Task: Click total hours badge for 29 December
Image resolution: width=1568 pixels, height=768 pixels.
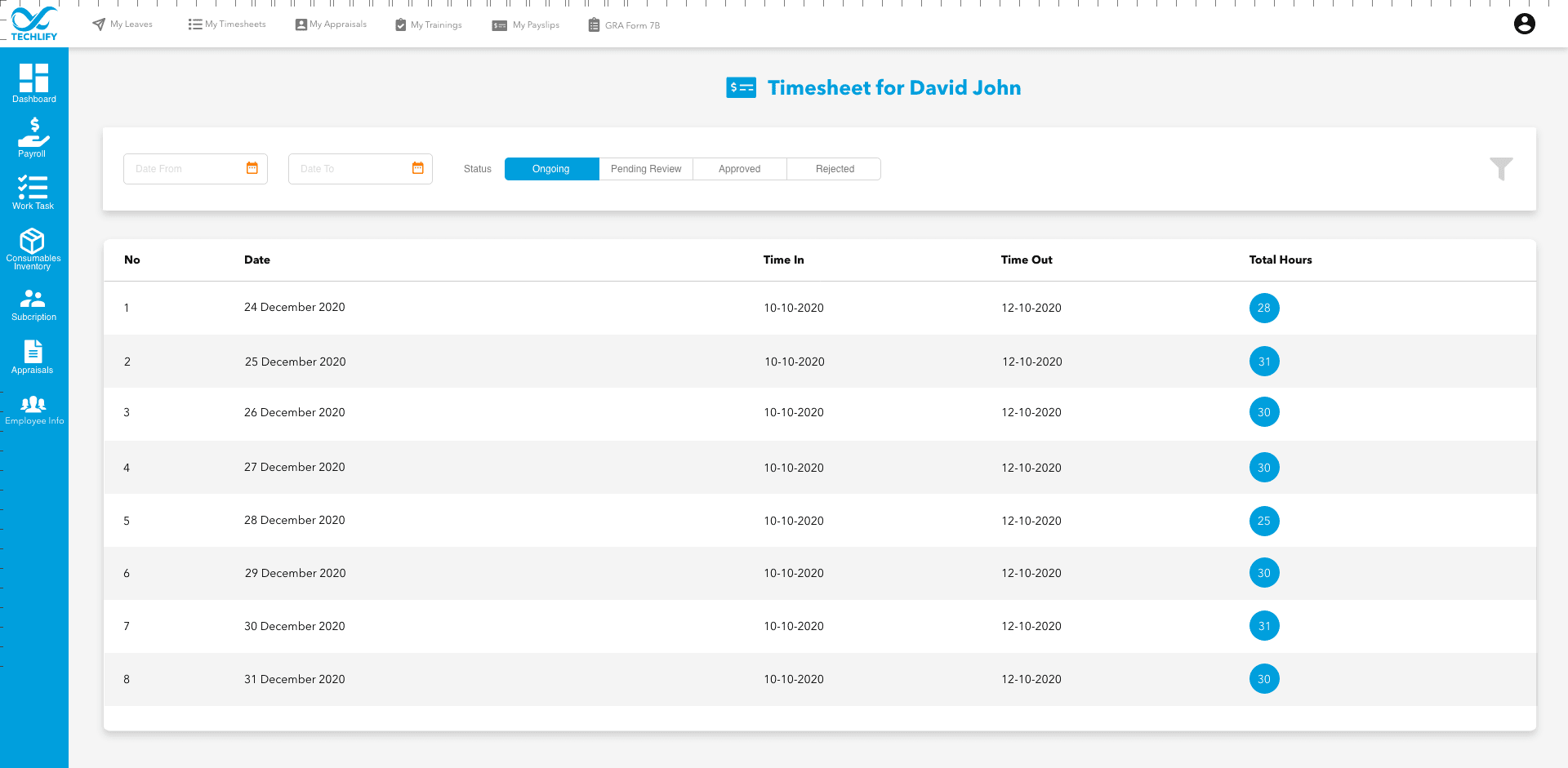Action: point(1264,573)
